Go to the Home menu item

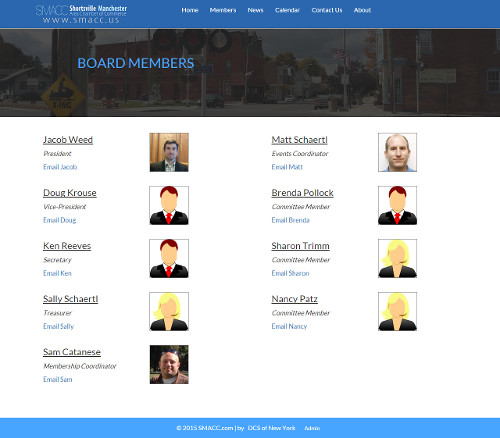click(190, 10)
